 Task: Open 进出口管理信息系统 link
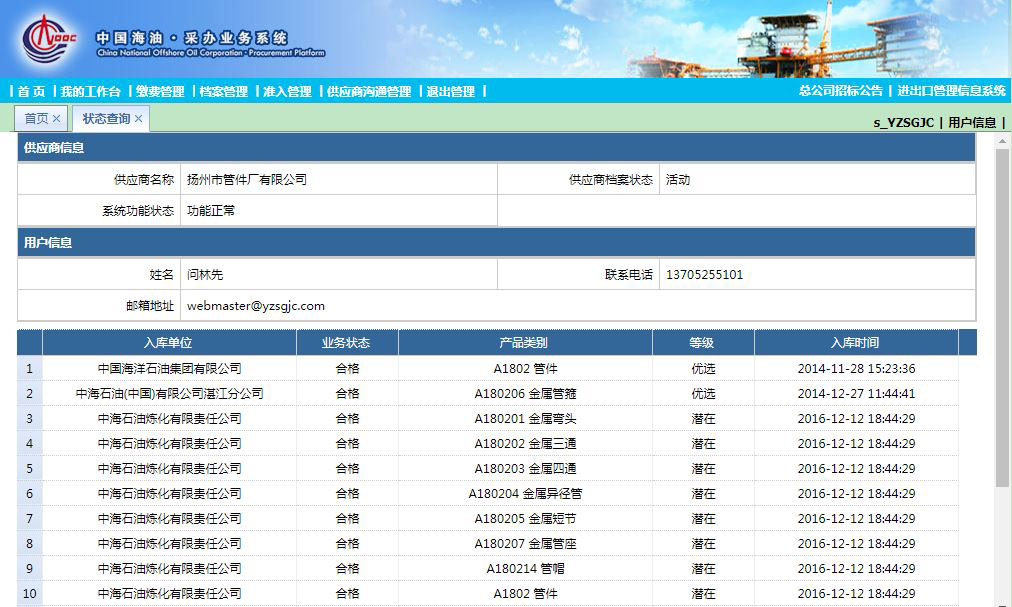(951, 91)
